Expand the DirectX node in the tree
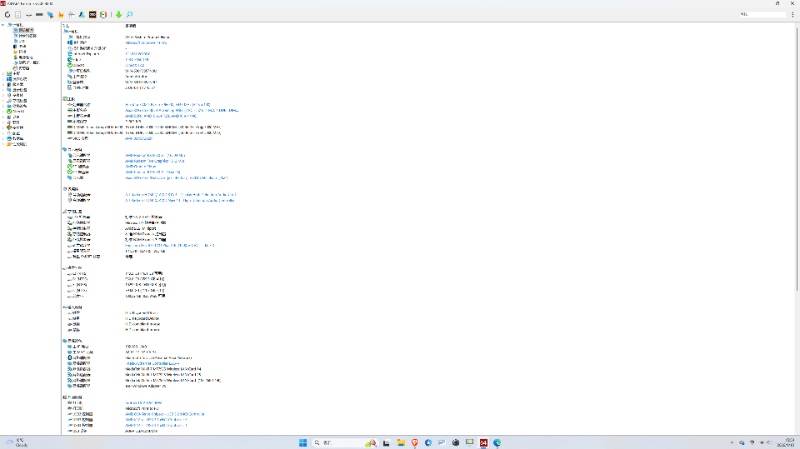Screen dimensions: 800x449 pyautogui.click(x=4, y=112)
